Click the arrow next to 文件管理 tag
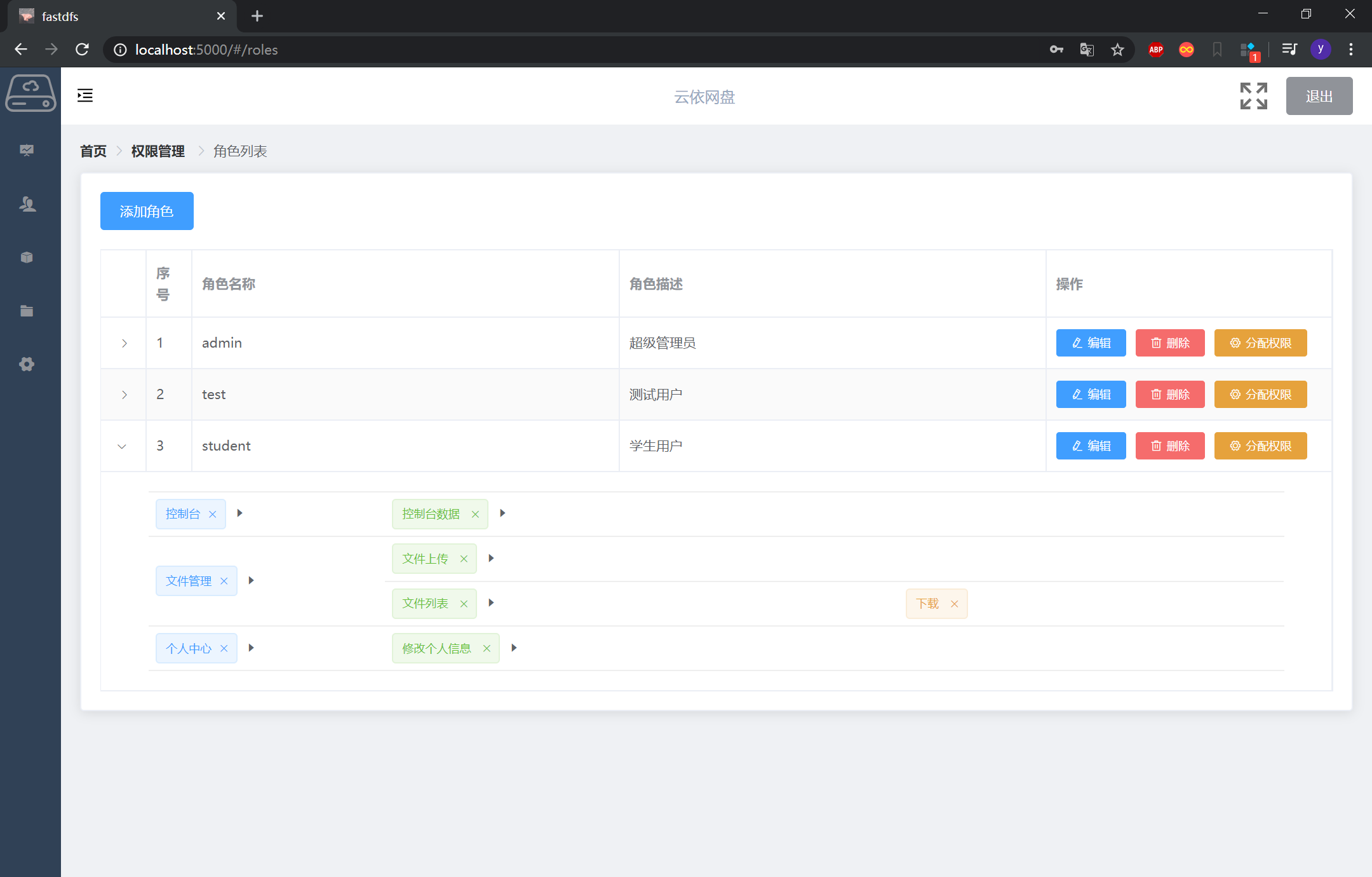The image size is (1372, 877). coord(251,580)
